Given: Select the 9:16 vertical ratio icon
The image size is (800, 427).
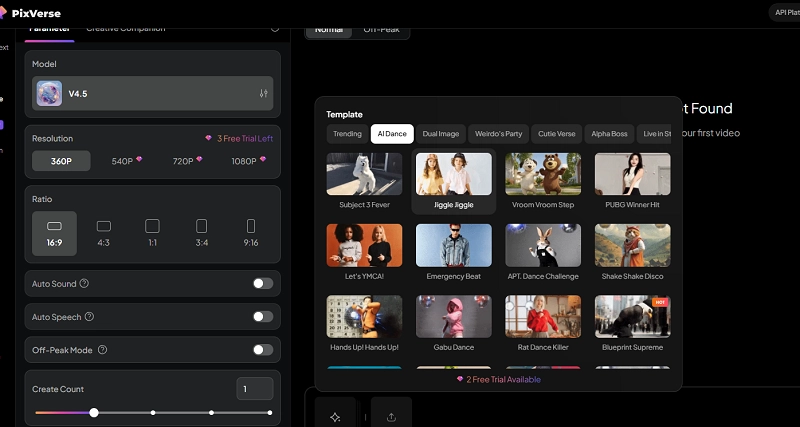Looking at the screenshot, I should (x=250, y=226).
